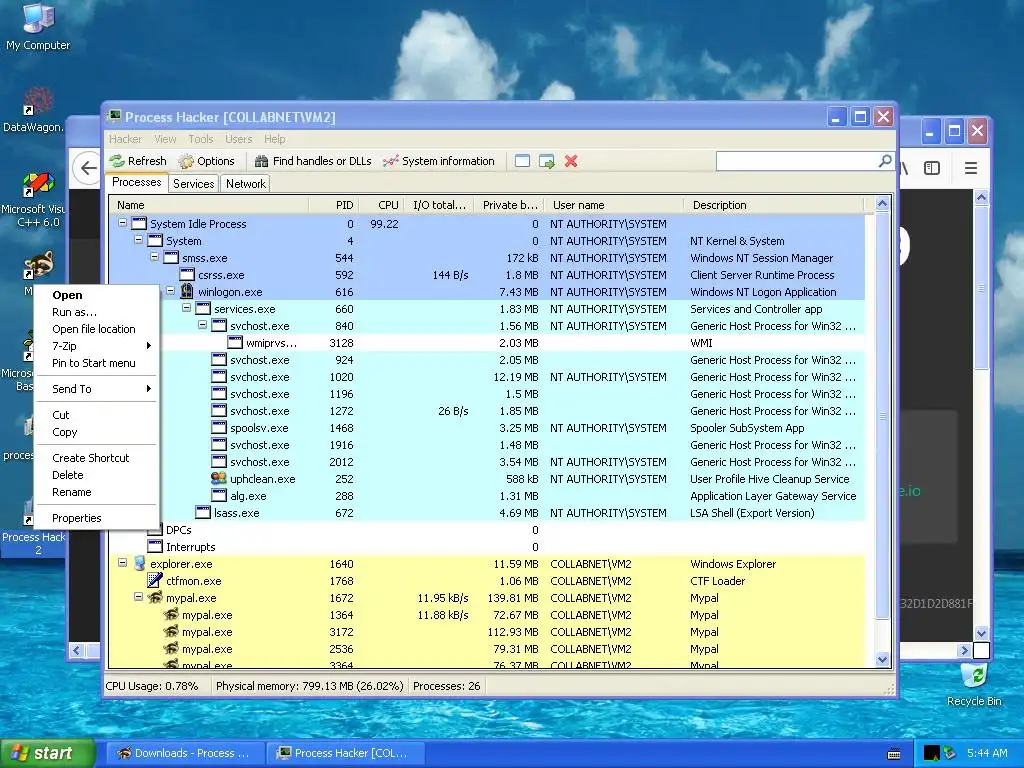Open the My Computer desktop icon

[x=38, y=27]
